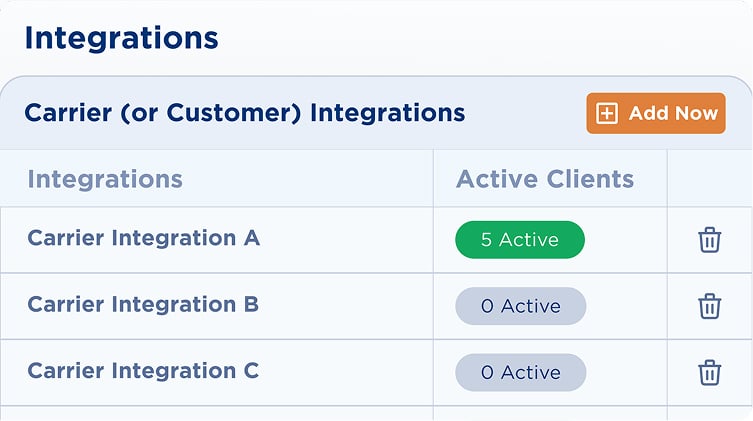Sort by the Active Clients column header
Screen dimensions: 753x421
click(545, 179)
